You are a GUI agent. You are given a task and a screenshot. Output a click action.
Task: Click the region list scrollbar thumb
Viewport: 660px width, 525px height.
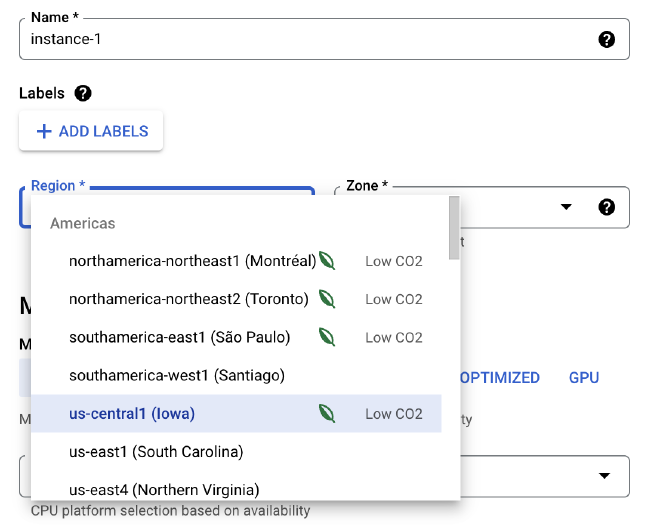tap(454, 228)
